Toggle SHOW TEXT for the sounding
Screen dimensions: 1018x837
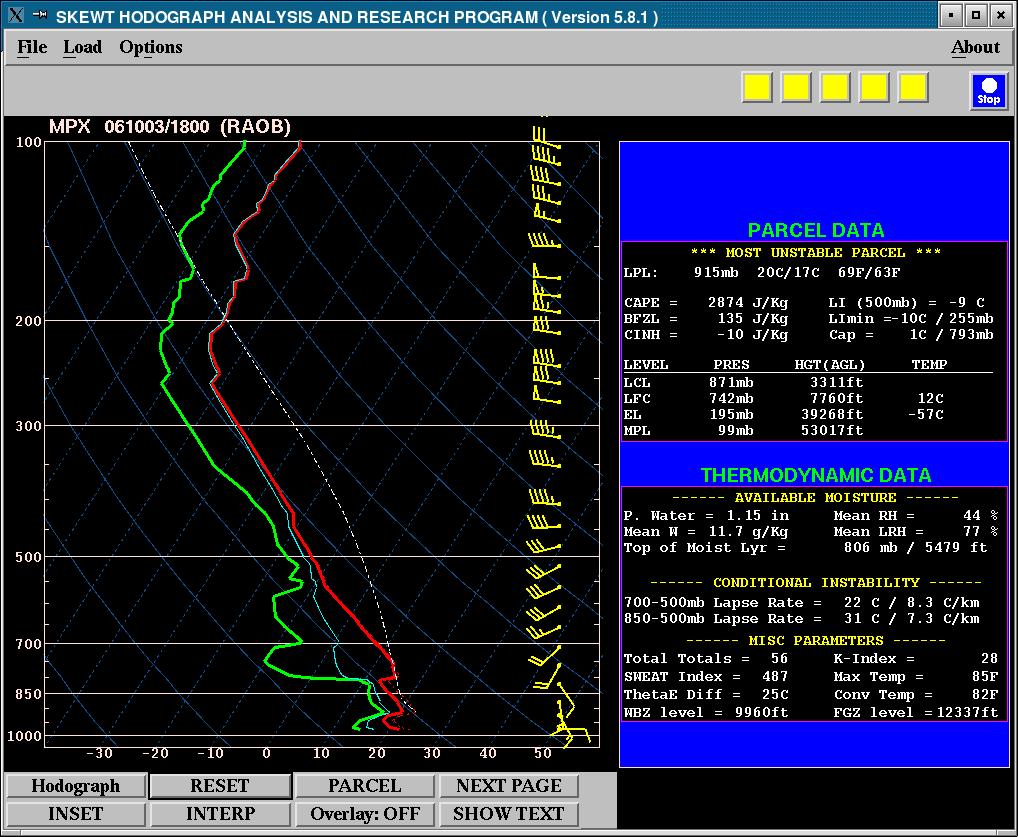coord(508,814)
